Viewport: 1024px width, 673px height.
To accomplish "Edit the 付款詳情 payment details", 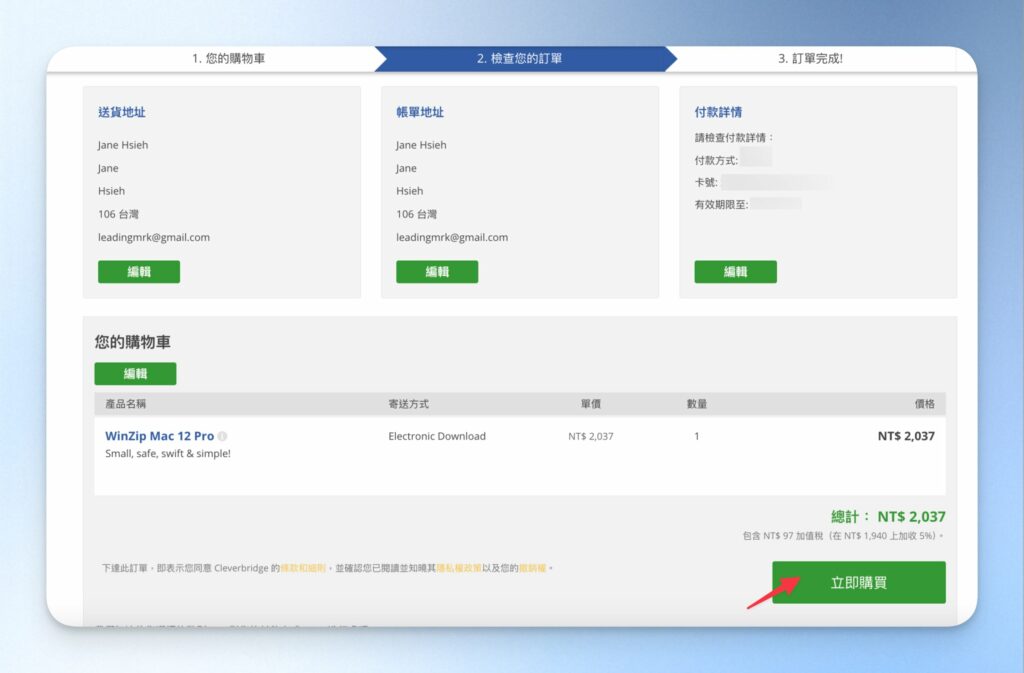I will click(x=735, y=272).
